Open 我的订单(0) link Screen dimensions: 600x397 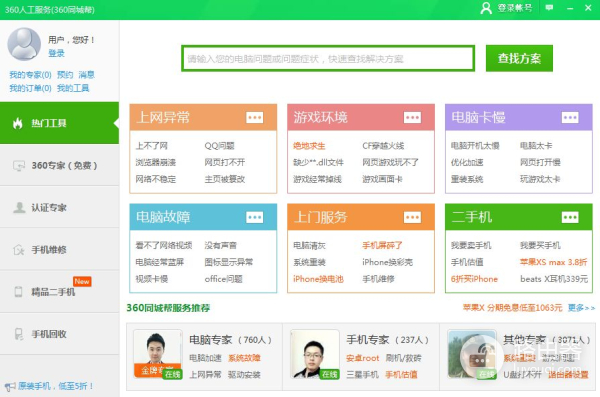[x=30, y=88]
